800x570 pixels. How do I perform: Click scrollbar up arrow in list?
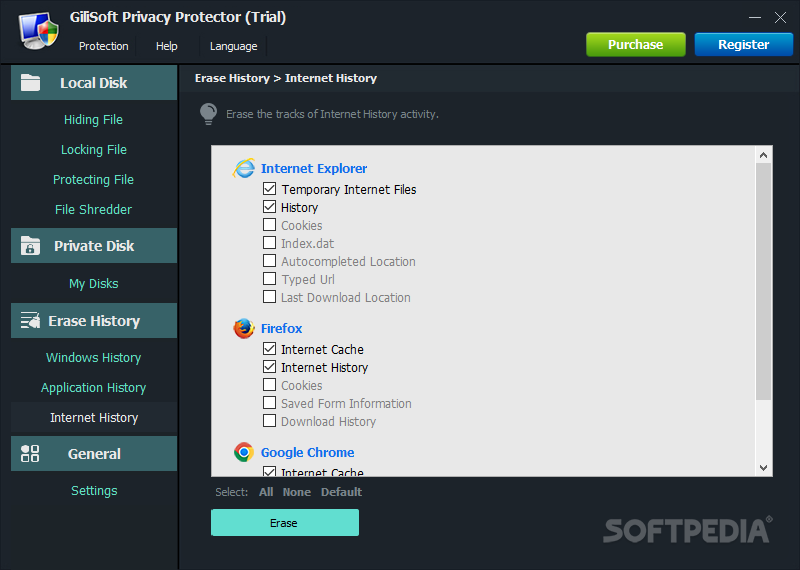coord(763,155)
